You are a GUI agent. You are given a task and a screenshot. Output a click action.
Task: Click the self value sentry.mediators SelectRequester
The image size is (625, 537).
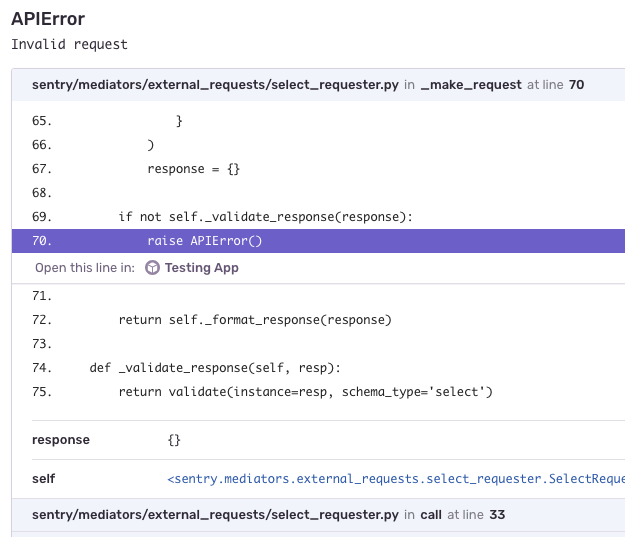[396, 479]
